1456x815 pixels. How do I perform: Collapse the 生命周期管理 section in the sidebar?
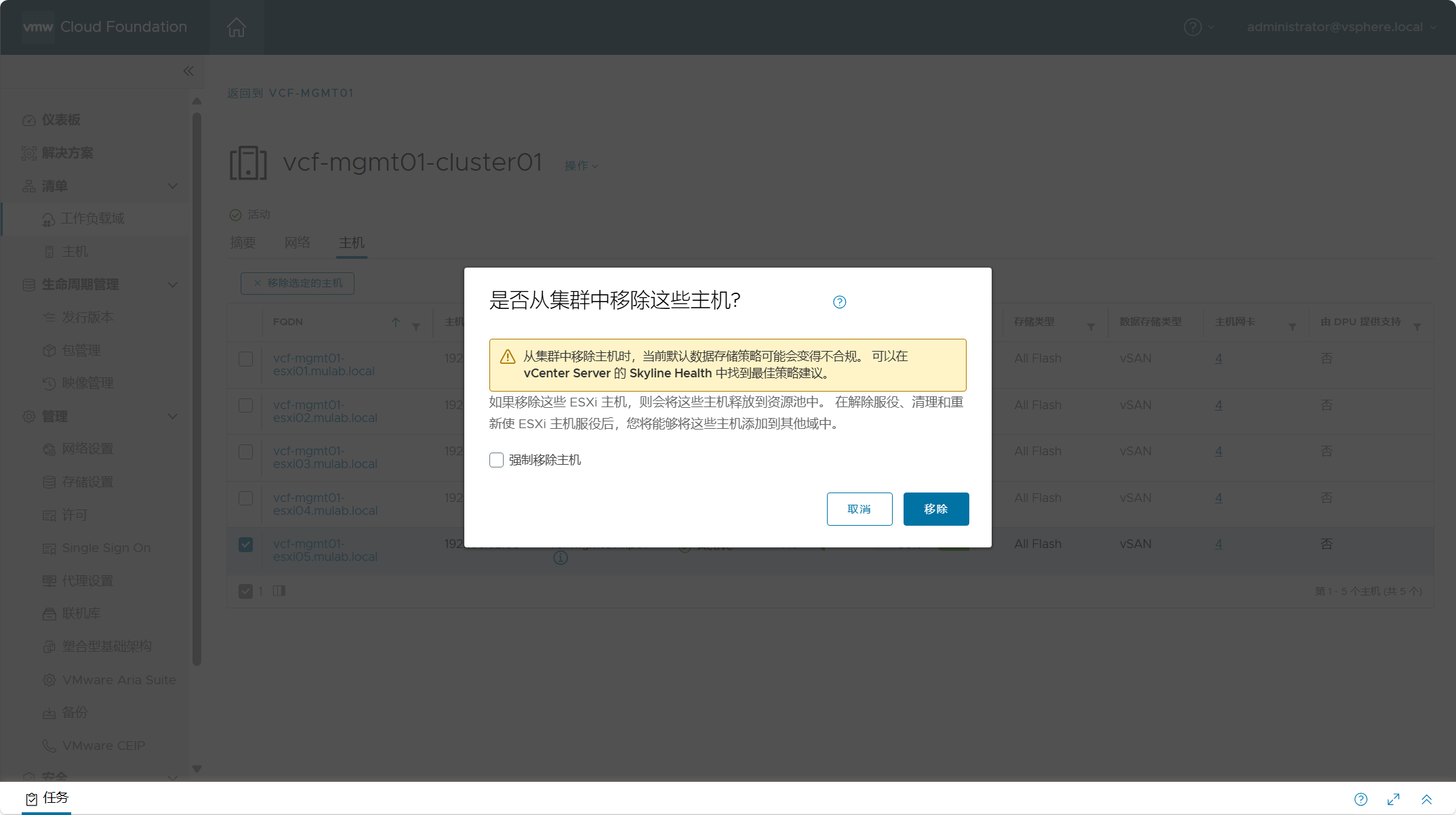(x=173, y=285)
